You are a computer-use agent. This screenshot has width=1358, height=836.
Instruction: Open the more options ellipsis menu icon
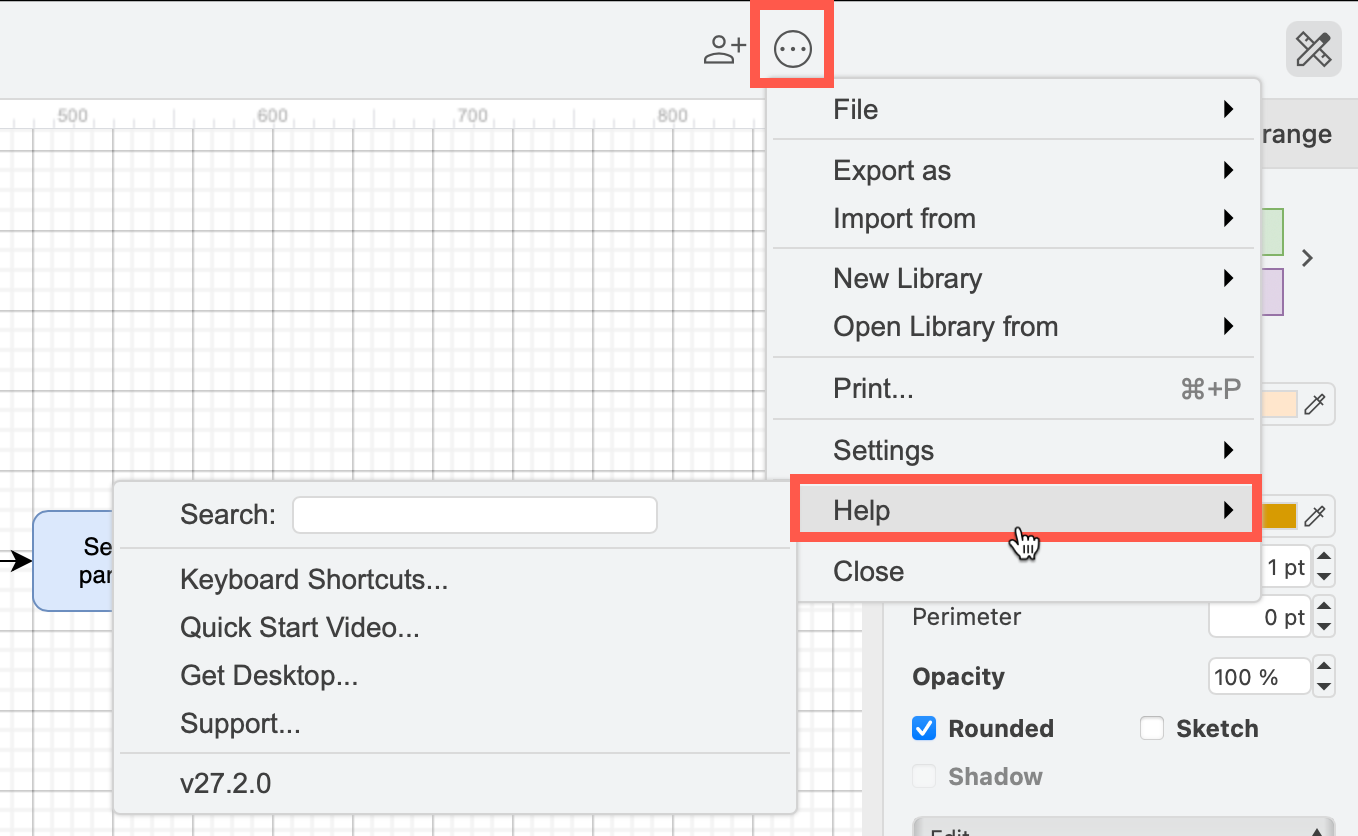click(791, 47)
